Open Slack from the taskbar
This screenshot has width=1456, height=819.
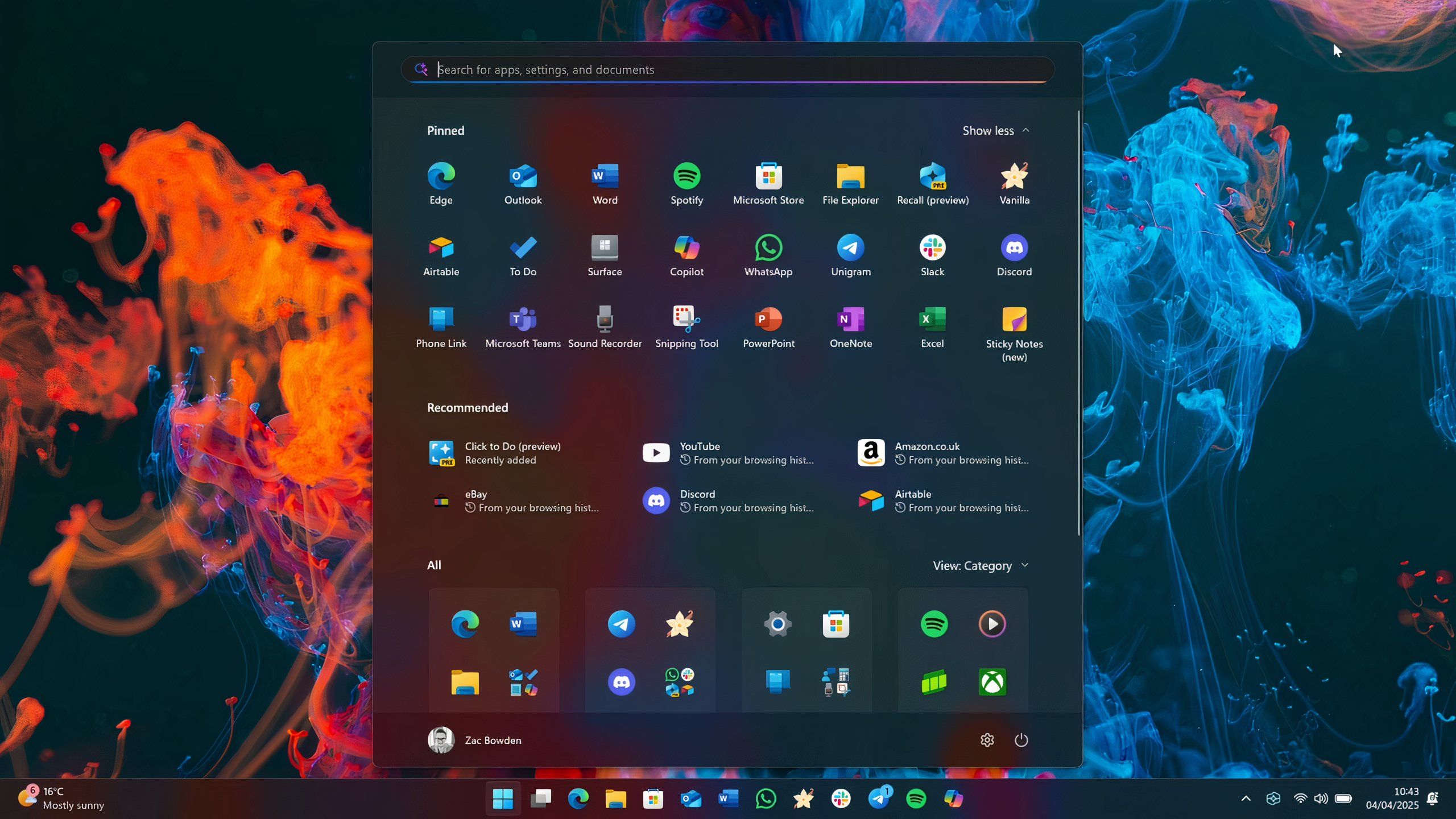pos(841,799)
